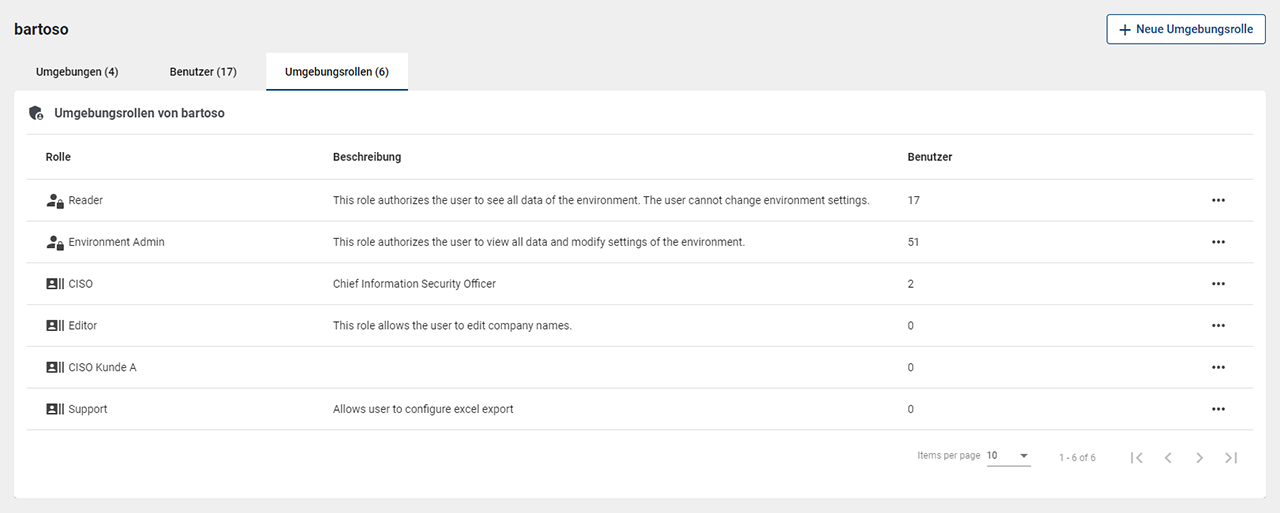
Task: Click the Neue Umgebungsrolle button
Action: pos(1186,30)
